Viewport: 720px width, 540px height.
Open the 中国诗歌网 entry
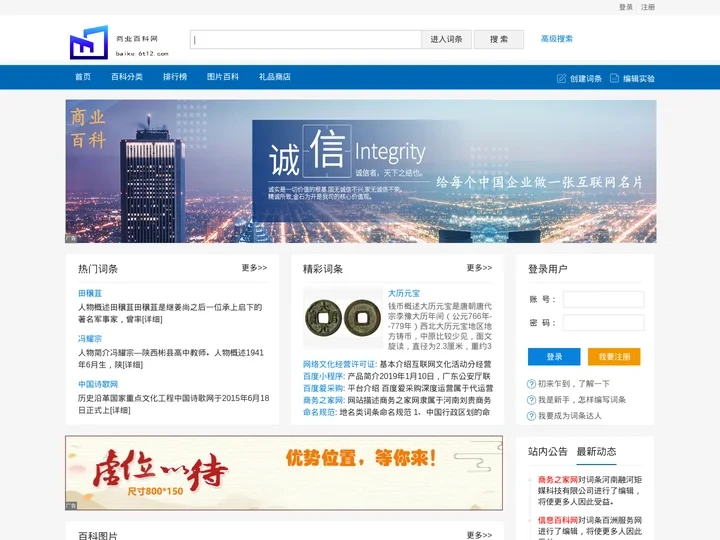[x=98, y=384]
